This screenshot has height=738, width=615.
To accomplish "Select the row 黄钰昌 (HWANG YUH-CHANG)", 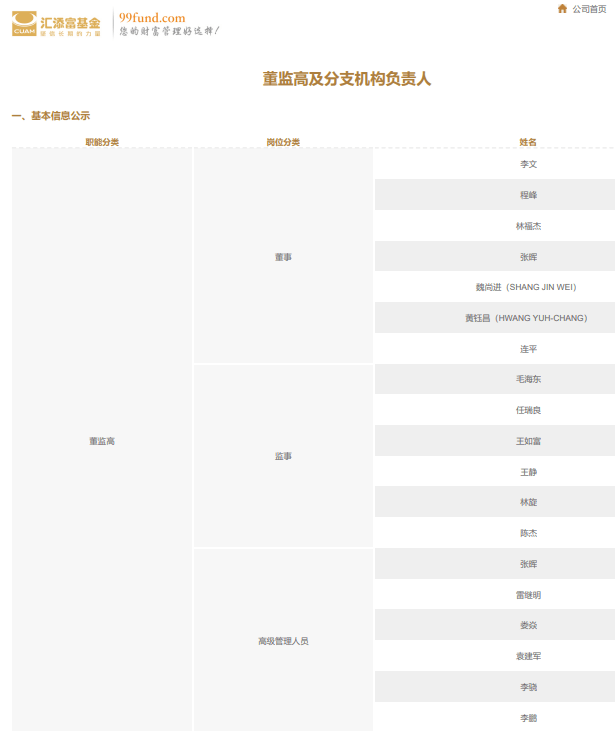I will pyautogui.click(x=526, y=318).
